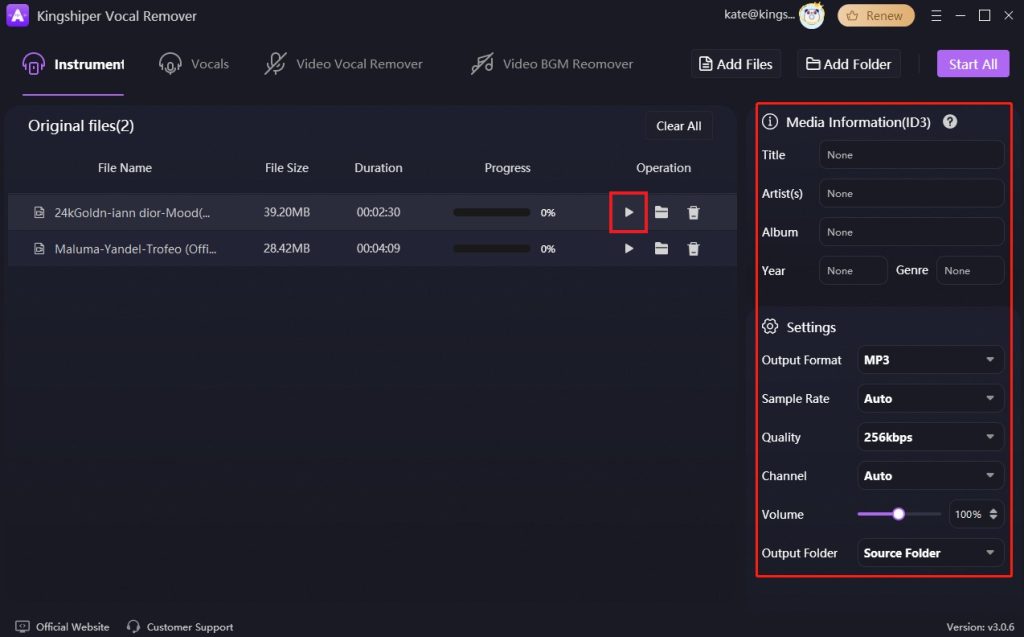Click the Genre input field
Viewport: 1024px width, 637px height.
pyautogui.click(x=970, y=270)
